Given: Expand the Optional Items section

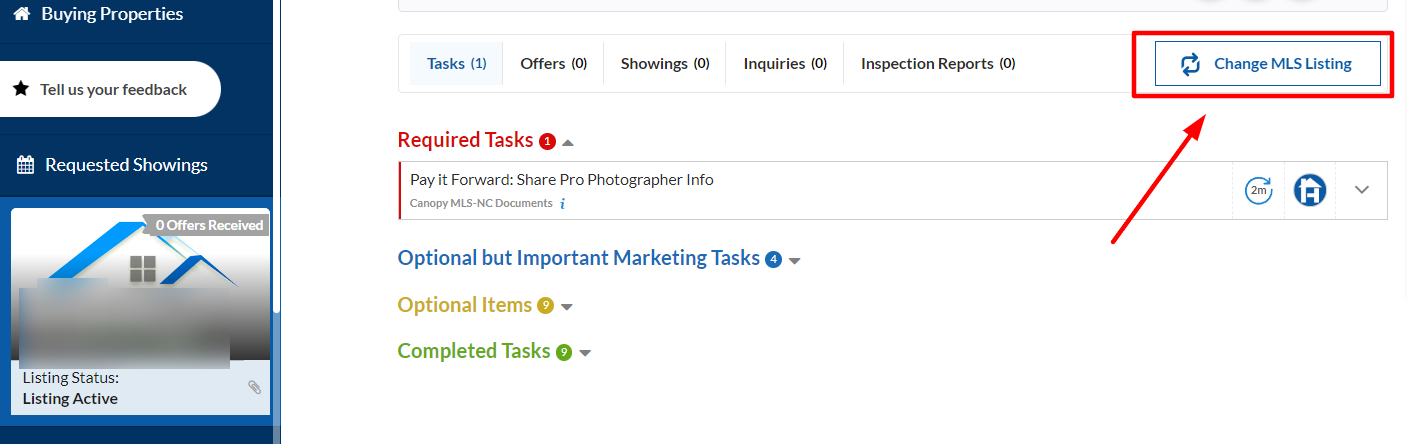Looking at the screenshot, I should coord(567,307).
